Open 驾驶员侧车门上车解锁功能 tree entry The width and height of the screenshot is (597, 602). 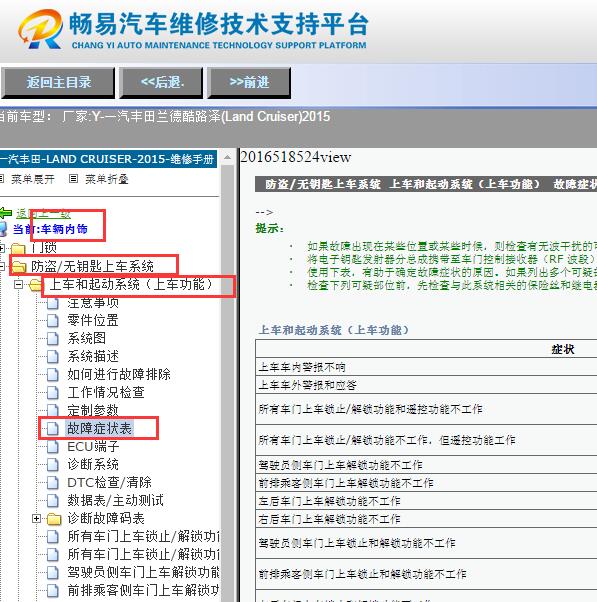(143, 572)
